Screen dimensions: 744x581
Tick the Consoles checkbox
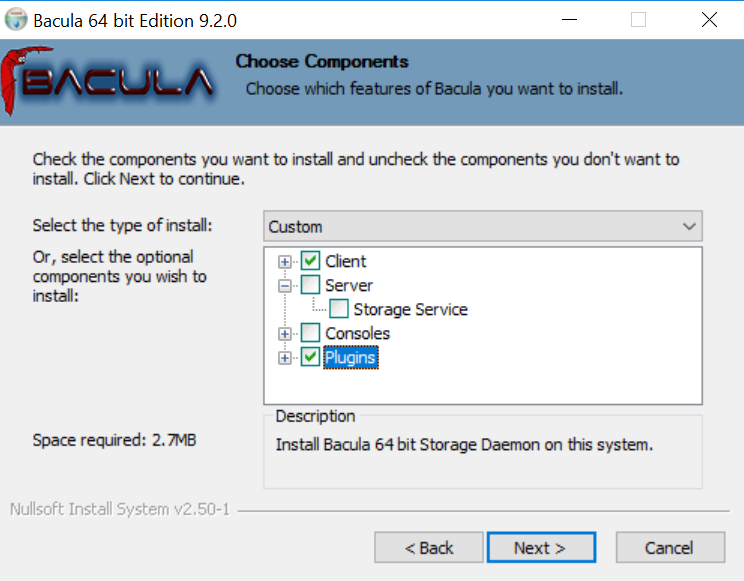pyautogui.click(x=310, y=333)
